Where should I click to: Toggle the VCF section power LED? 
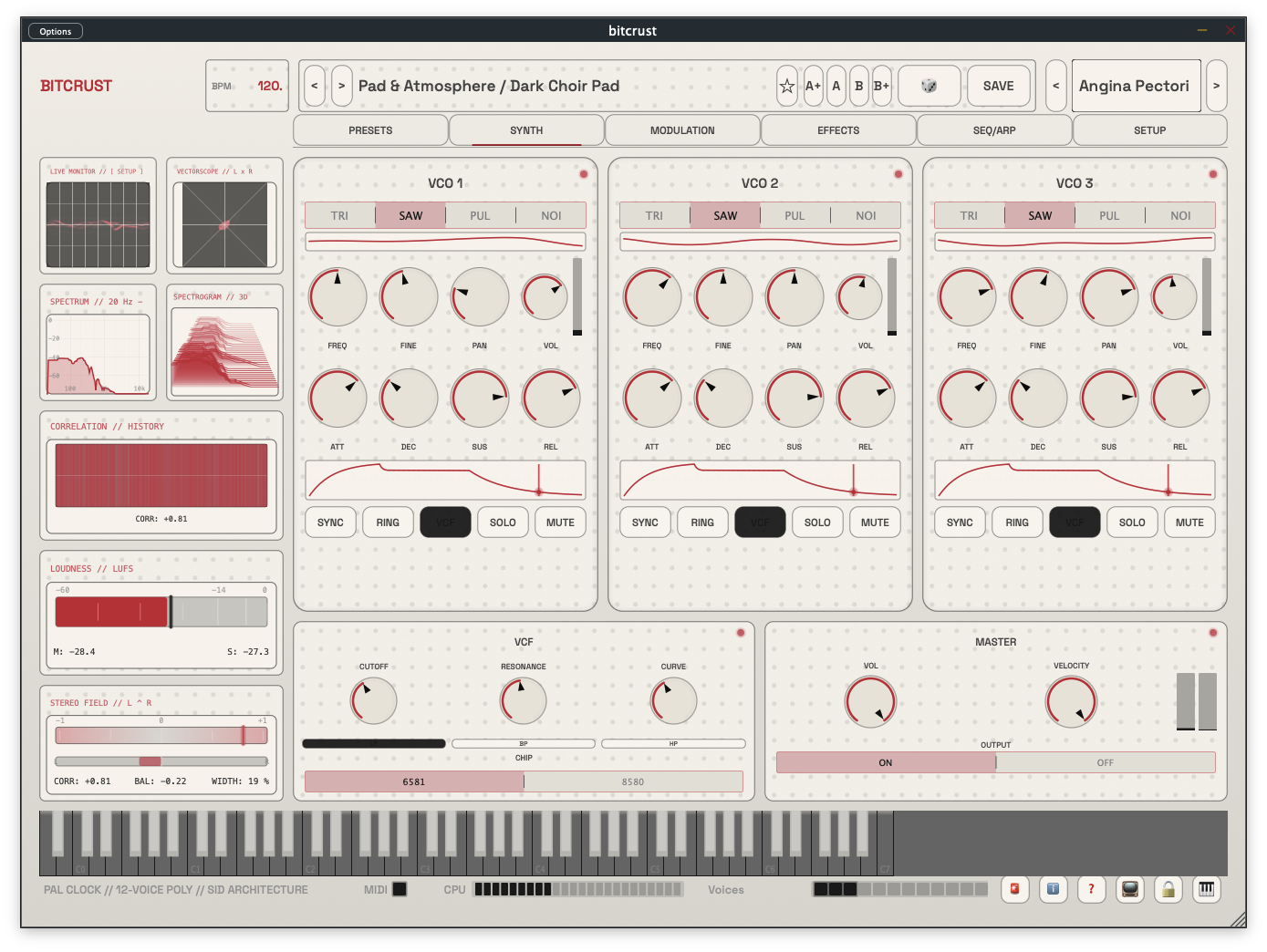tap(741, 633)
